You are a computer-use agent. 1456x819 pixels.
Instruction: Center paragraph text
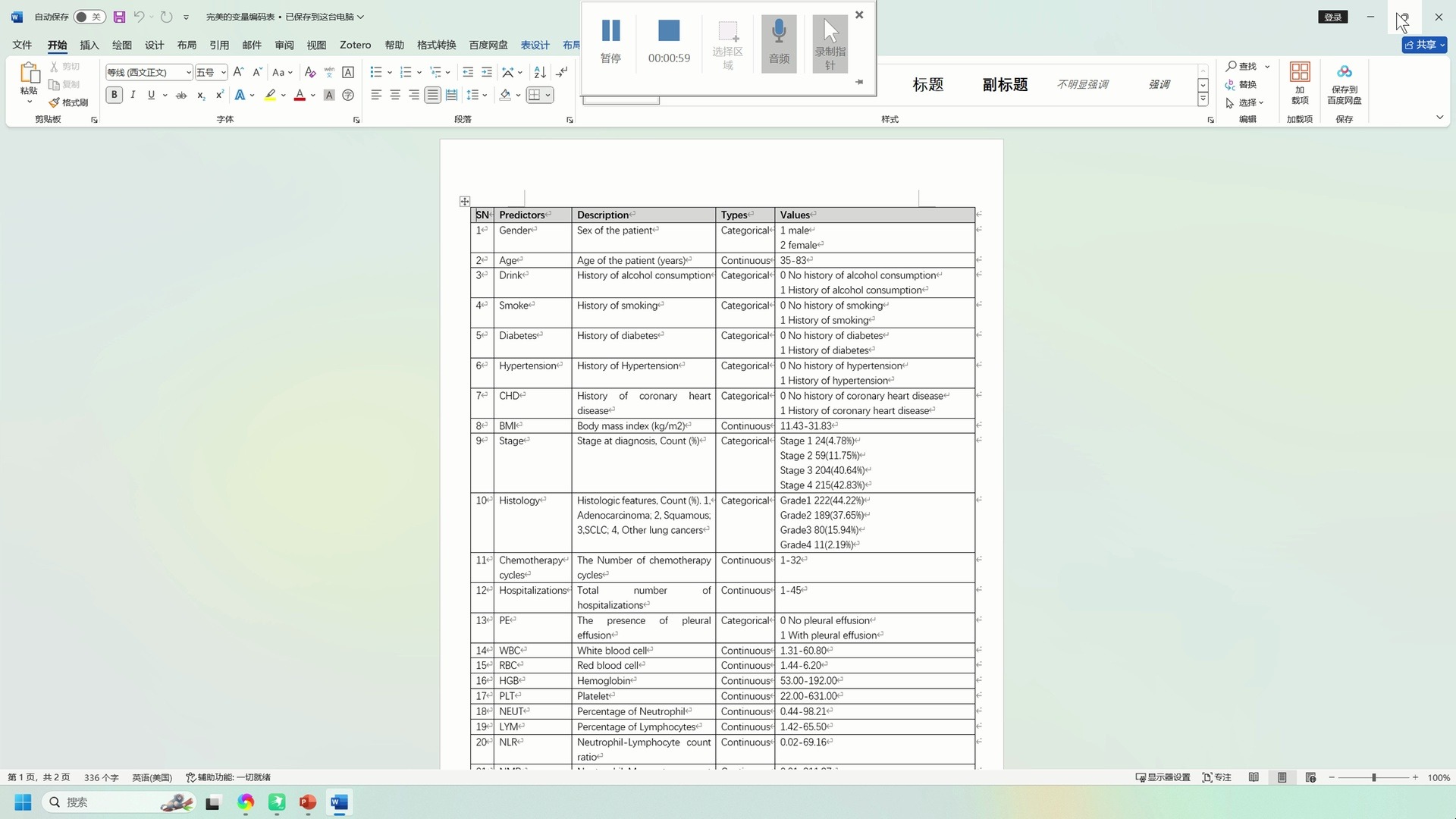pos(395,95)
